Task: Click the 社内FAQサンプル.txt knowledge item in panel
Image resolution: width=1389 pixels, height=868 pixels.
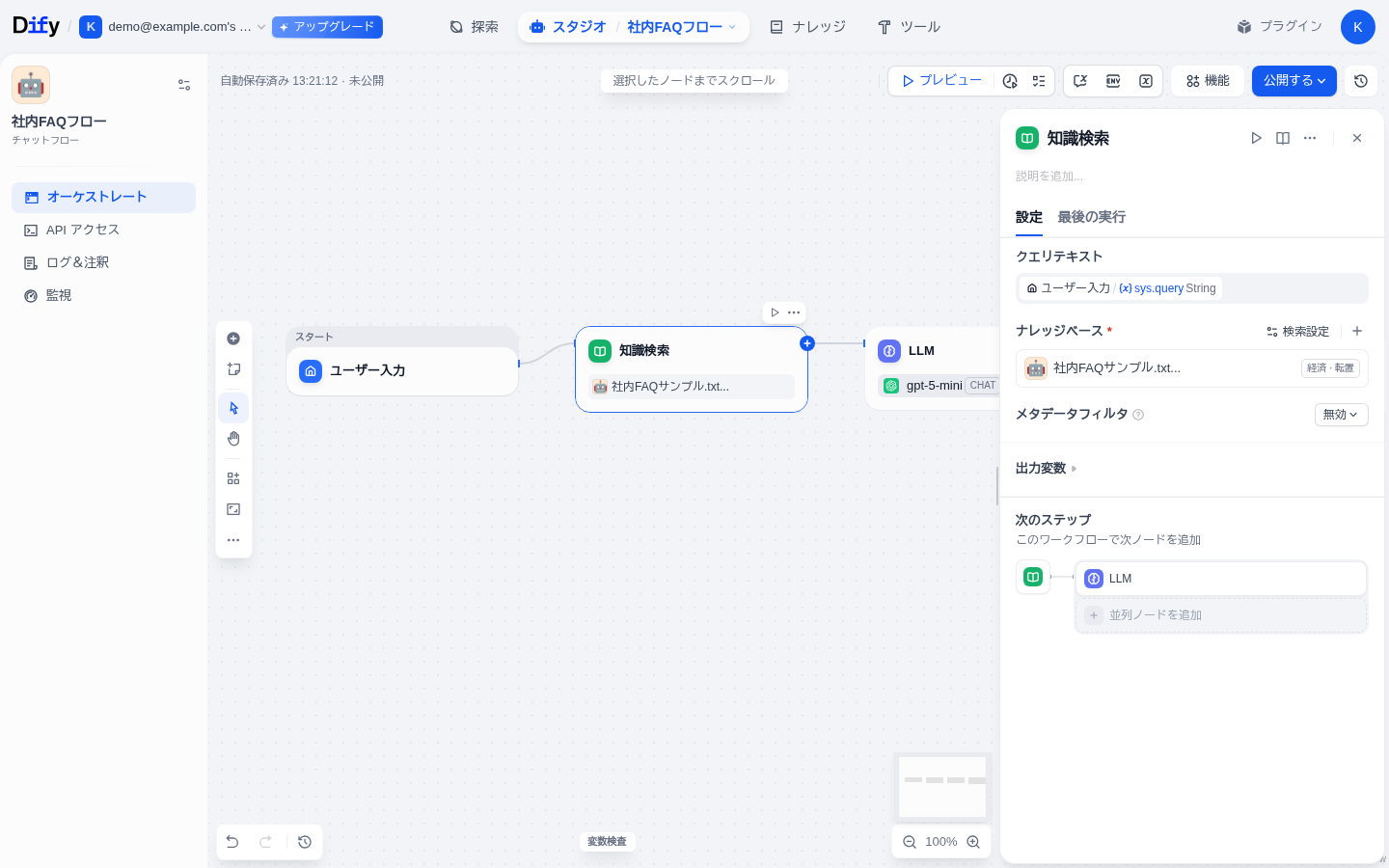Action: [x=1192, y=368]
